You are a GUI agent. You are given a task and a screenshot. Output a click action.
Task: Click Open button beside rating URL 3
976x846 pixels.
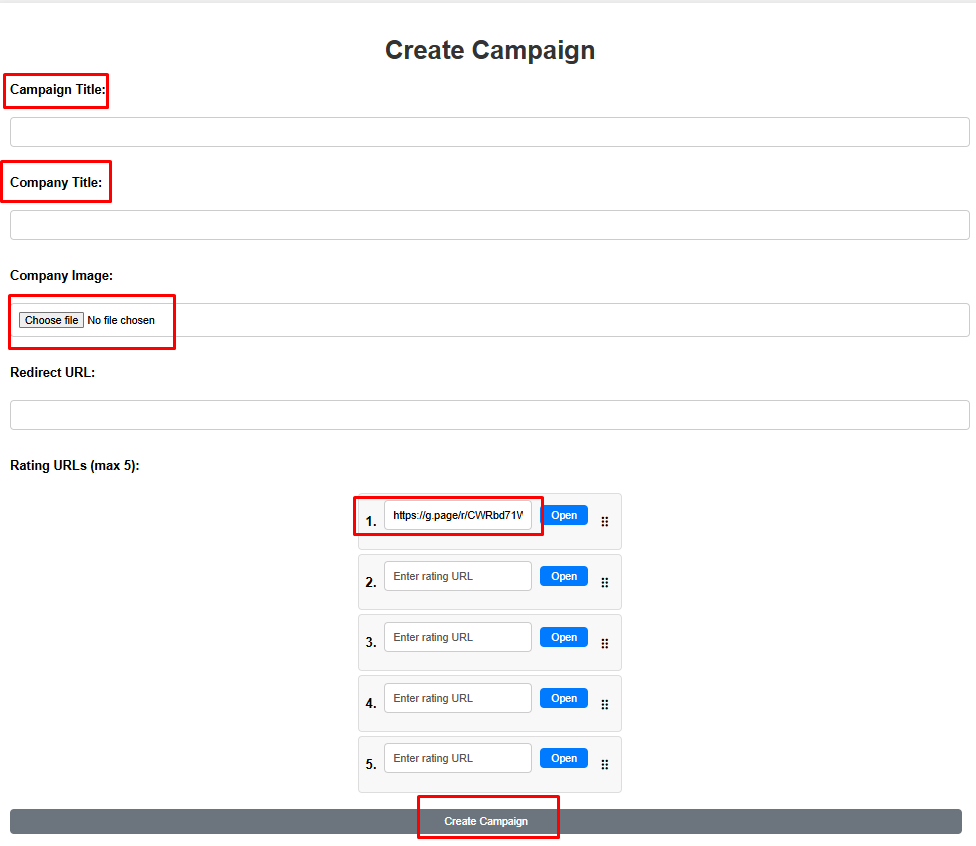pos(563,637)
